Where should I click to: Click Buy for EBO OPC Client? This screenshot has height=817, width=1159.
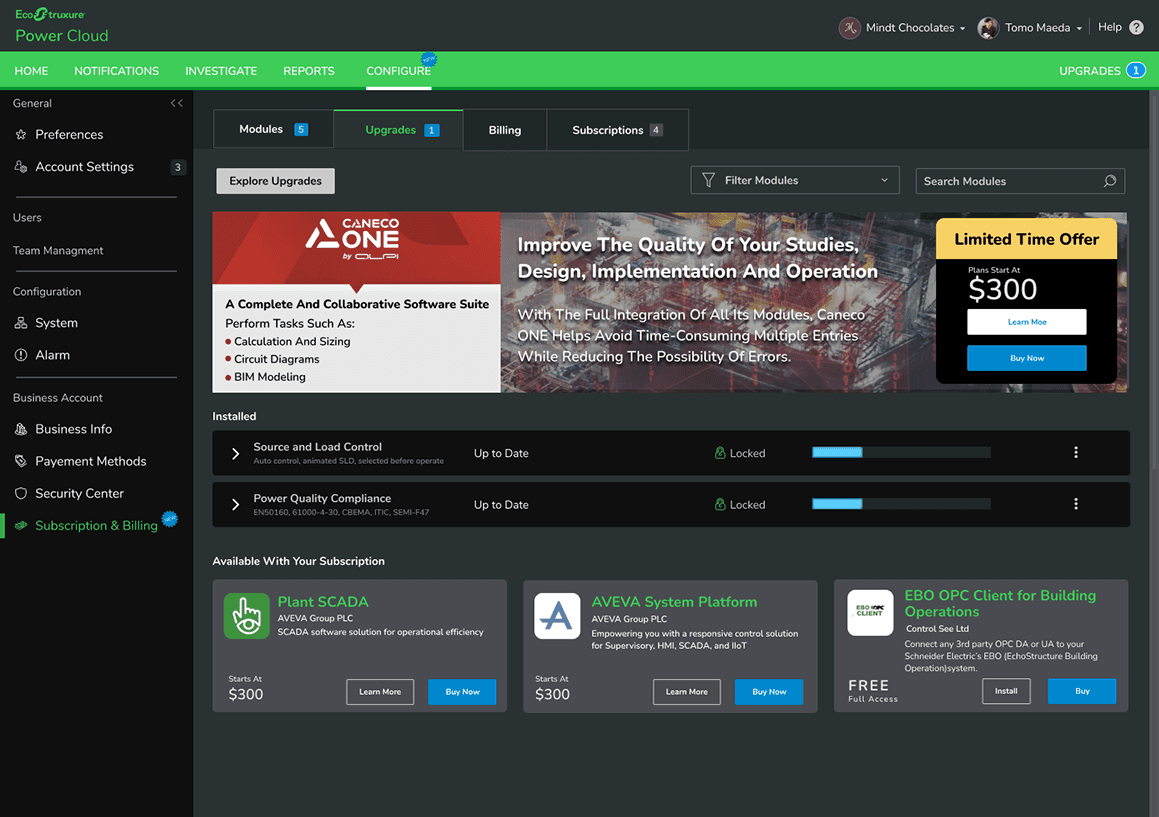pos(1082,691)
